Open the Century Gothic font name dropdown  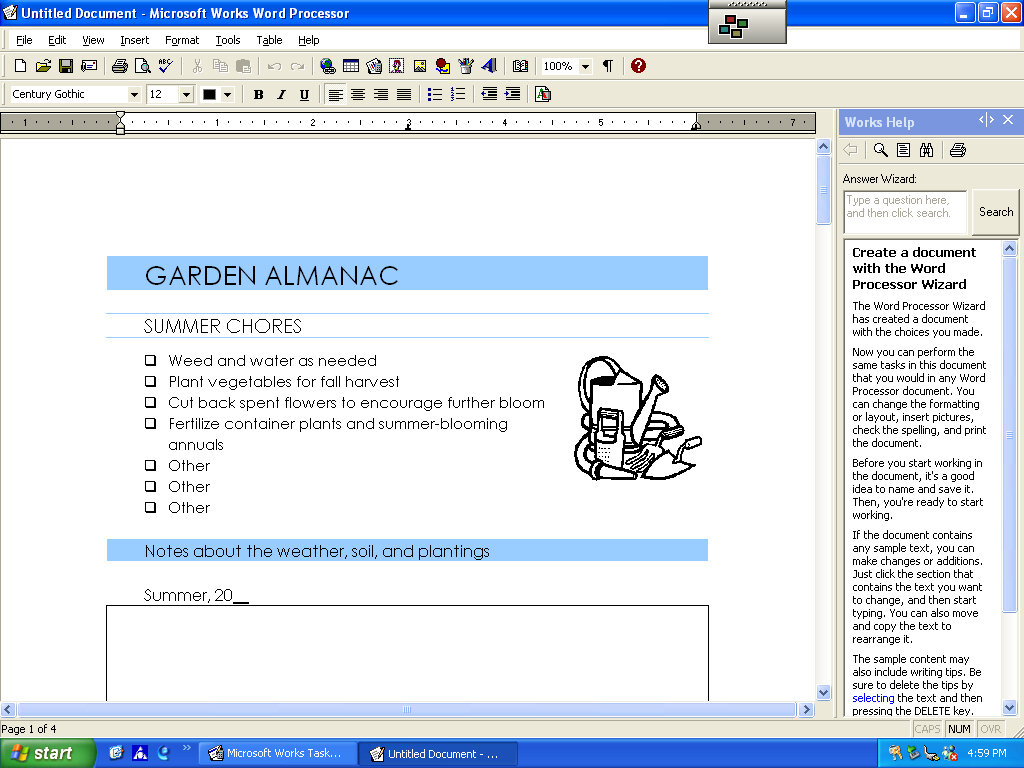pos(134,94)
